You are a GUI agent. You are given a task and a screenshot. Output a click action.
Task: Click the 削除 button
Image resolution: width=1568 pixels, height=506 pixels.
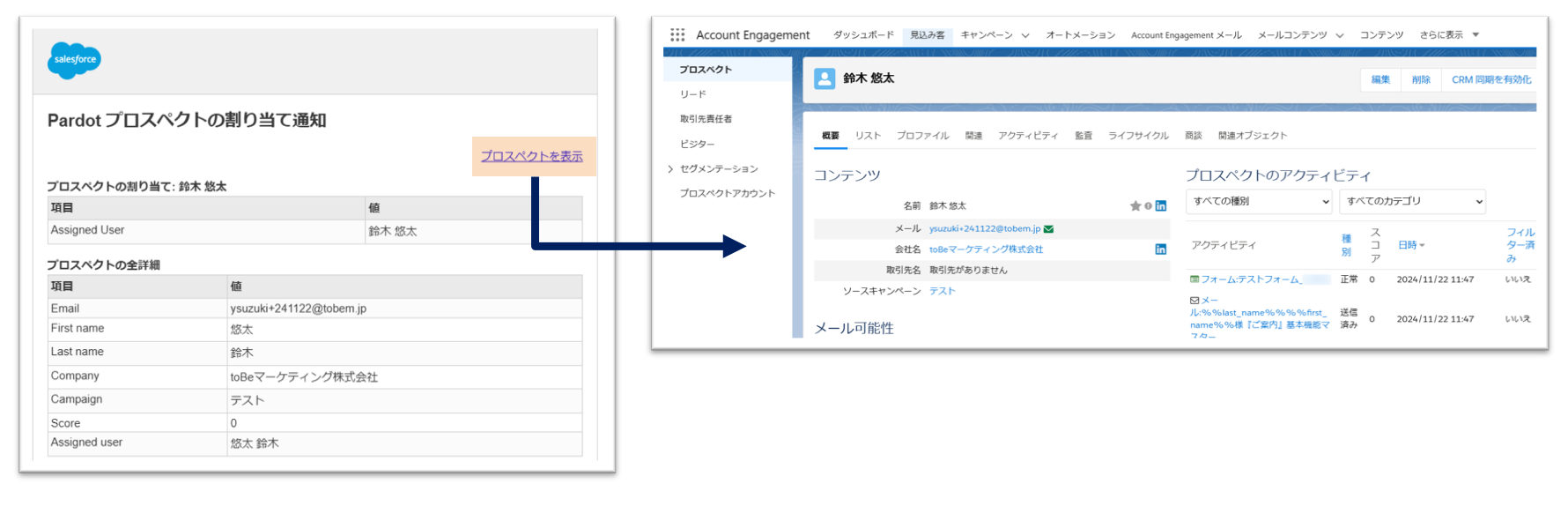pos(1421,79)
